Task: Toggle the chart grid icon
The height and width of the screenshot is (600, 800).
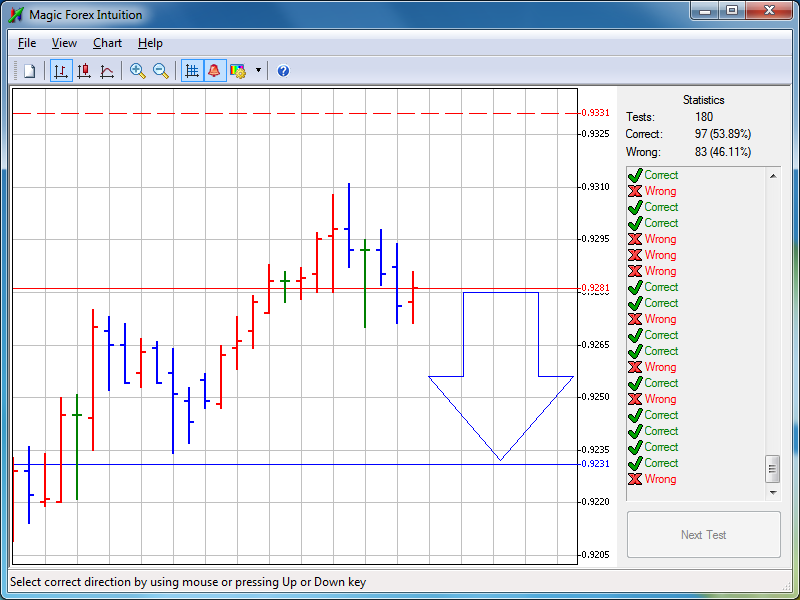Action: (192, 71)
